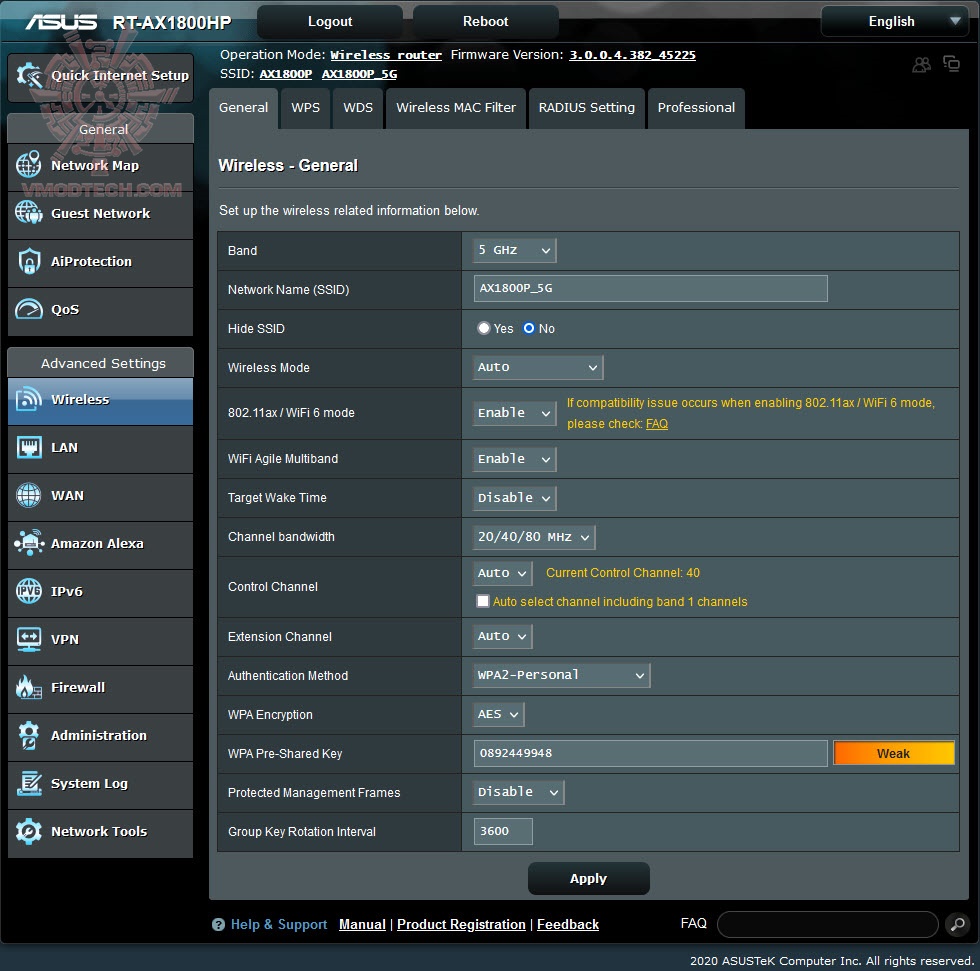
Task: Open Protected Management Frames dropdown
Action: pyautogui.click(x=518, y=792)
